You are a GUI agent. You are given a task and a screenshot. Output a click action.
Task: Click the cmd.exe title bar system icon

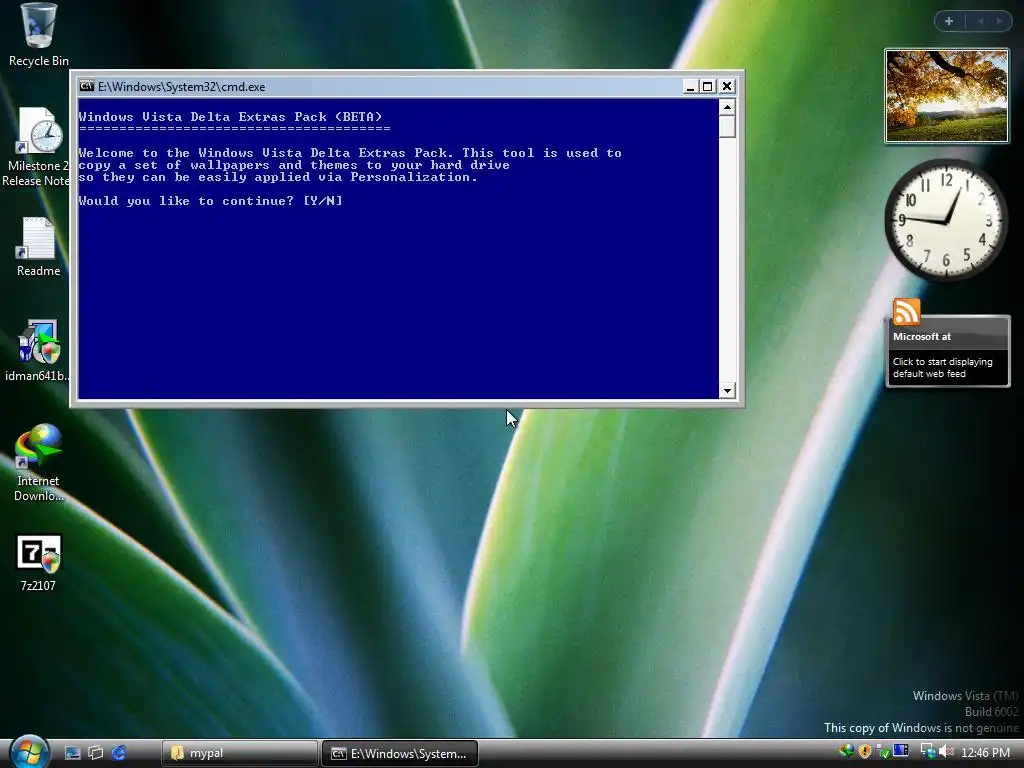pos(86,86)
